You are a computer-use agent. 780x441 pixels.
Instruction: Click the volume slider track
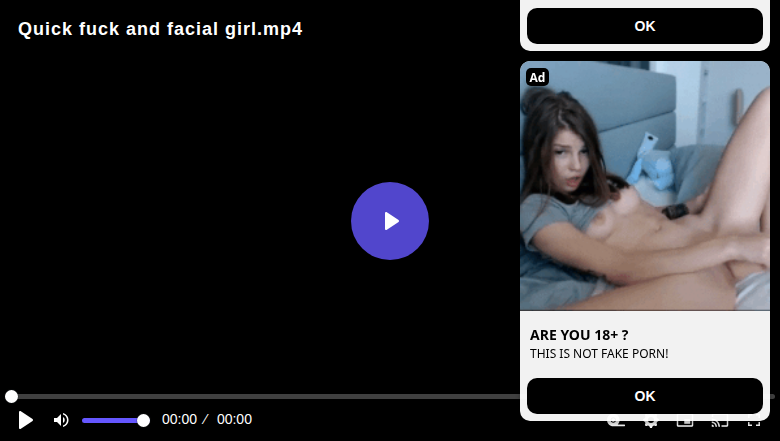(x=112, y=420)
